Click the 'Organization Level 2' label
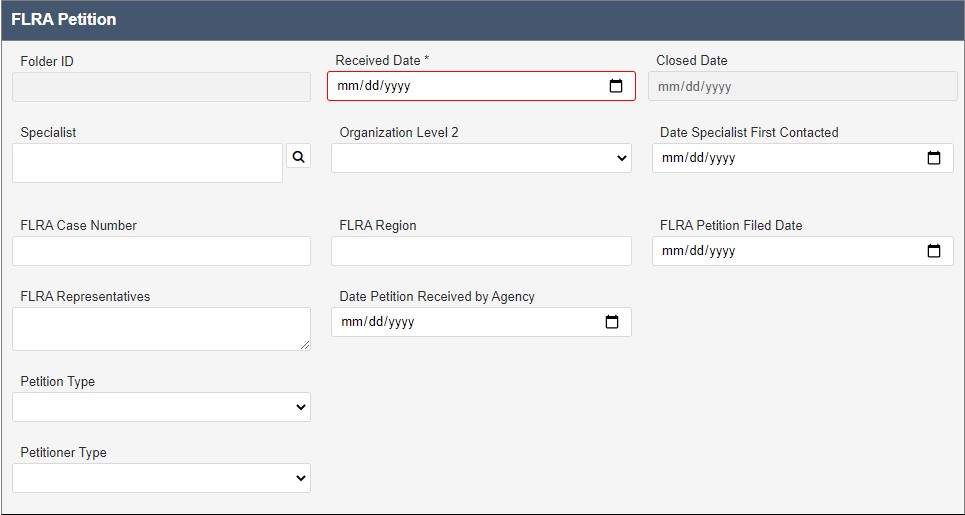This screenshot has width=965, height=515. [399, 132]
